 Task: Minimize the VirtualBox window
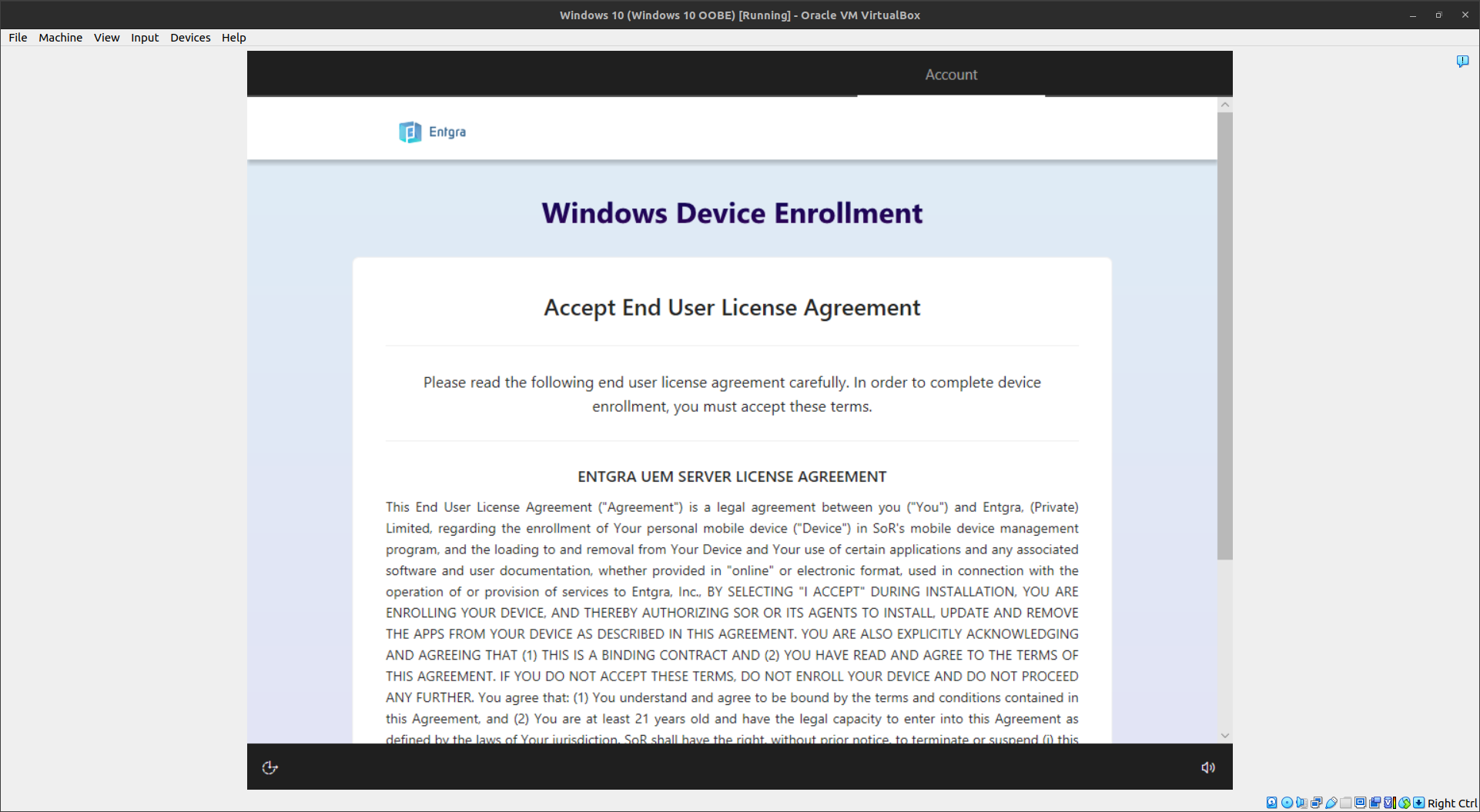coord(1413,15)
